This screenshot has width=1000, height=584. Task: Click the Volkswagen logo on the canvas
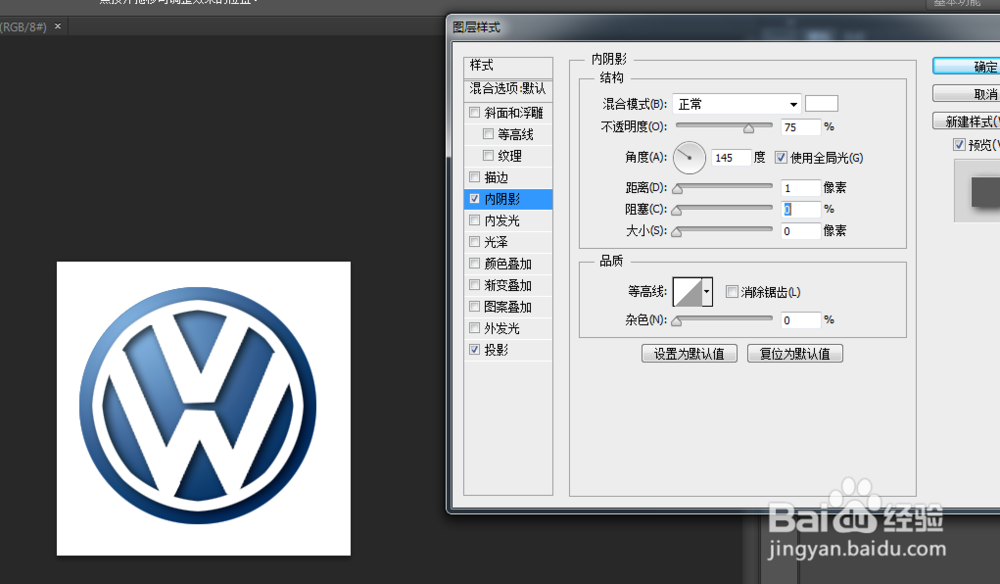pos(198,405)
